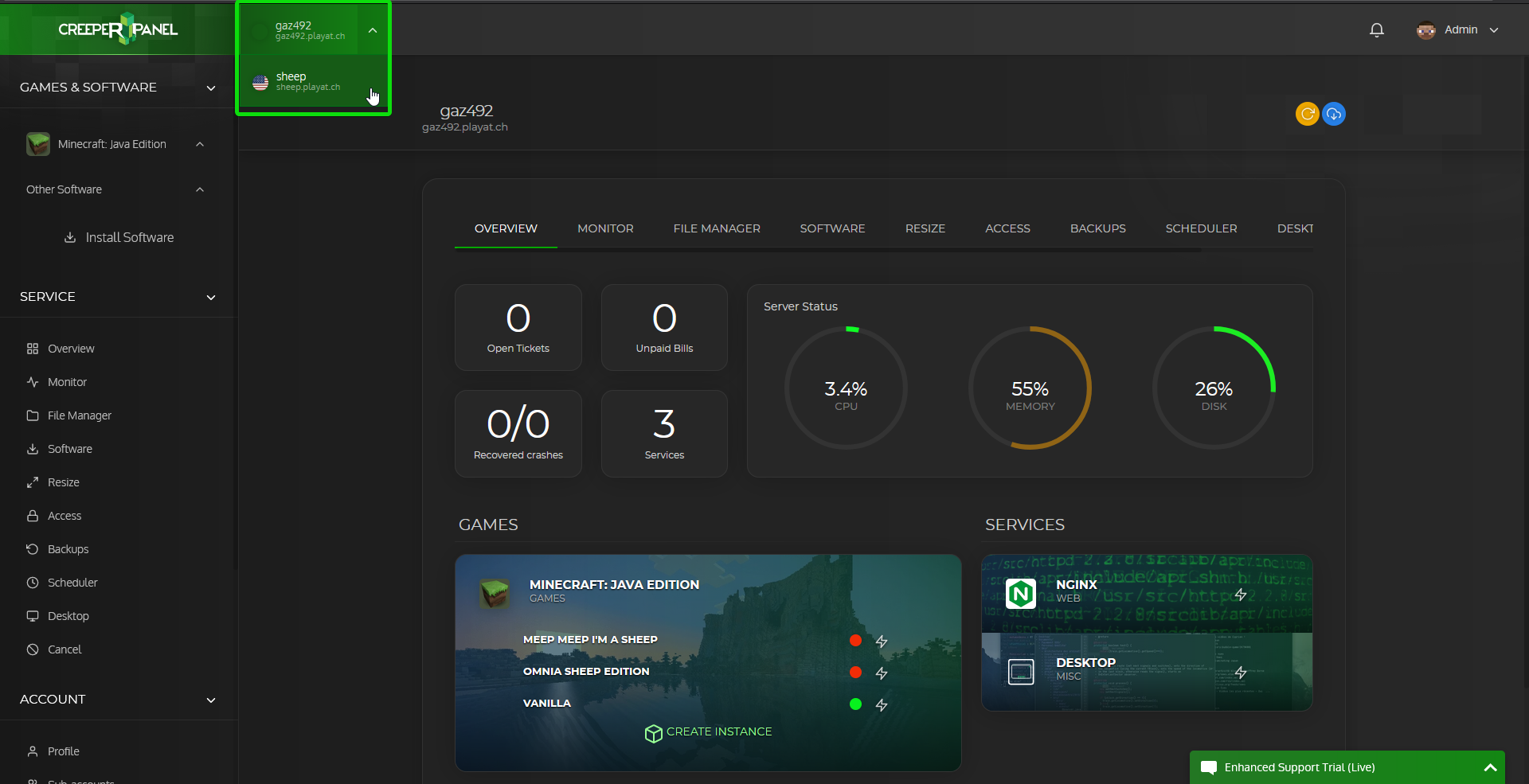Open the Resize tab
Screen dimensions: 1529x784
pyautogui.click(x=925, y=228)
